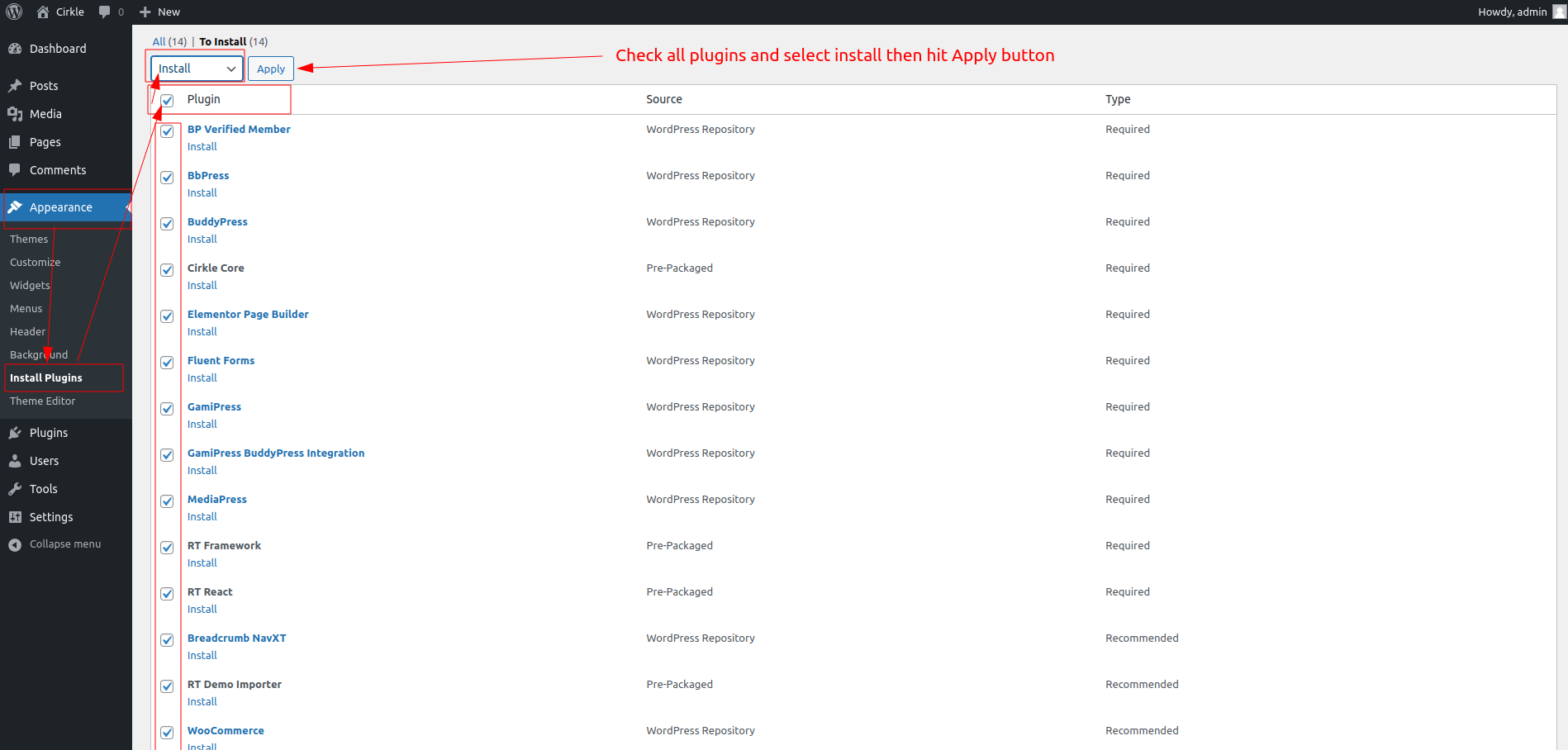The image size is (1568, 750).
Task: Click the Required type for MediaPress
Action: pos(1128,499)
